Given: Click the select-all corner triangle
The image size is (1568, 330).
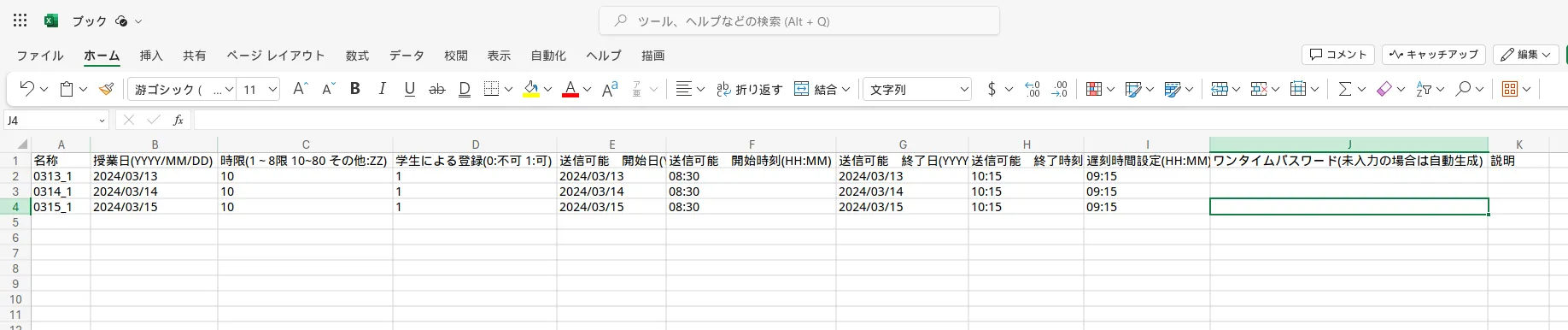Looking at the screenshot, I should (x=21, y=144).
